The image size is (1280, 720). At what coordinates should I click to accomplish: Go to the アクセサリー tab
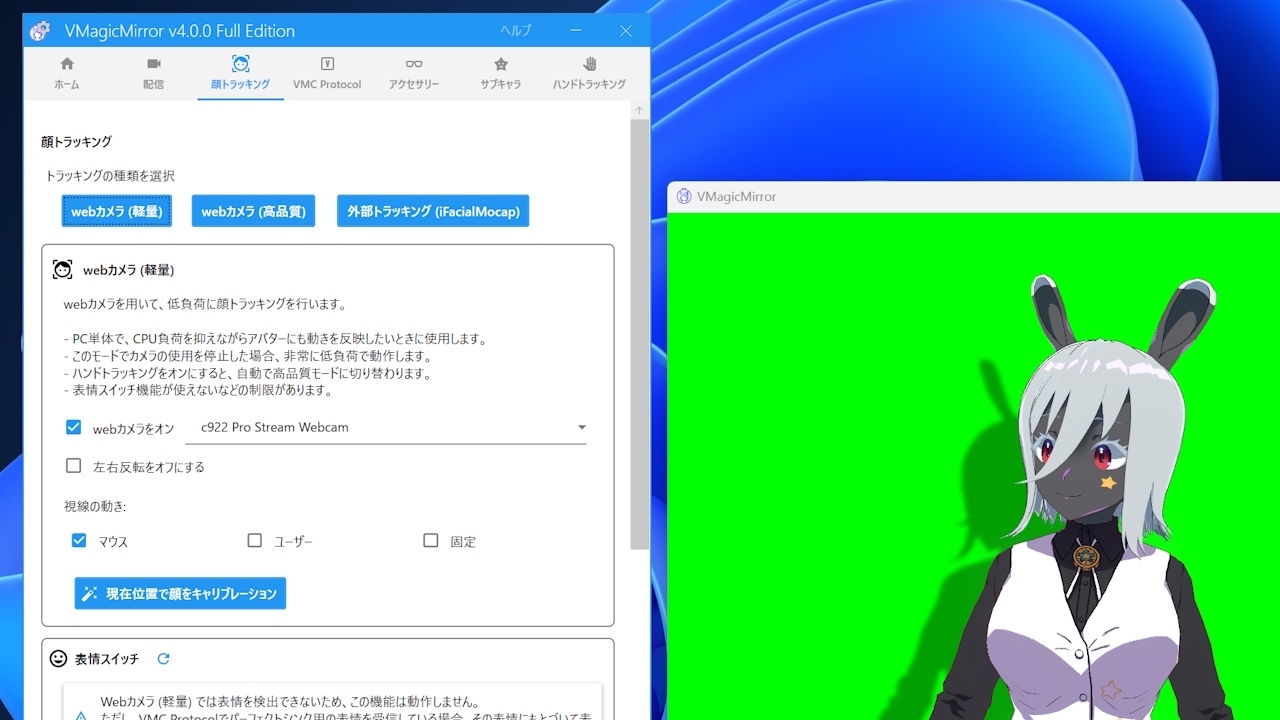tap(414, 74)
